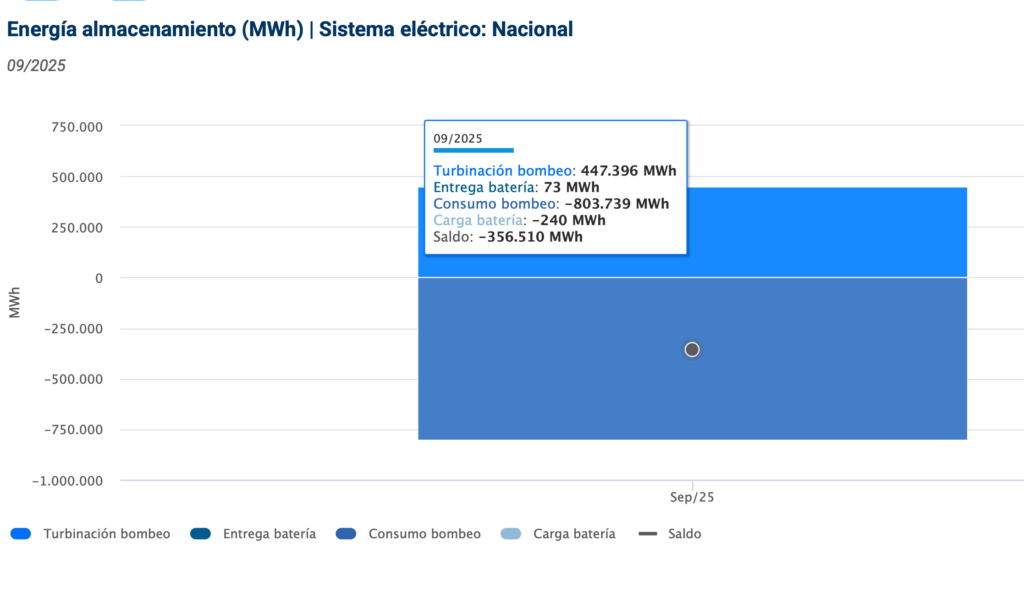Toggle the Saldo series legend label
Image resolution: width=1024 pixels, height=607 pixels.
pyautogui.click(x=685, y=534)
